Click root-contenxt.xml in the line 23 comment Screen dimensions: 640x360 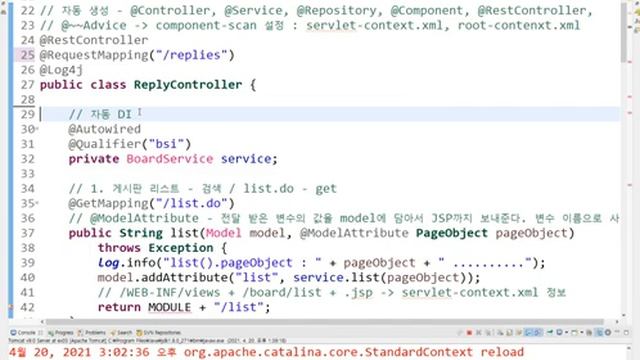(518, 25)
